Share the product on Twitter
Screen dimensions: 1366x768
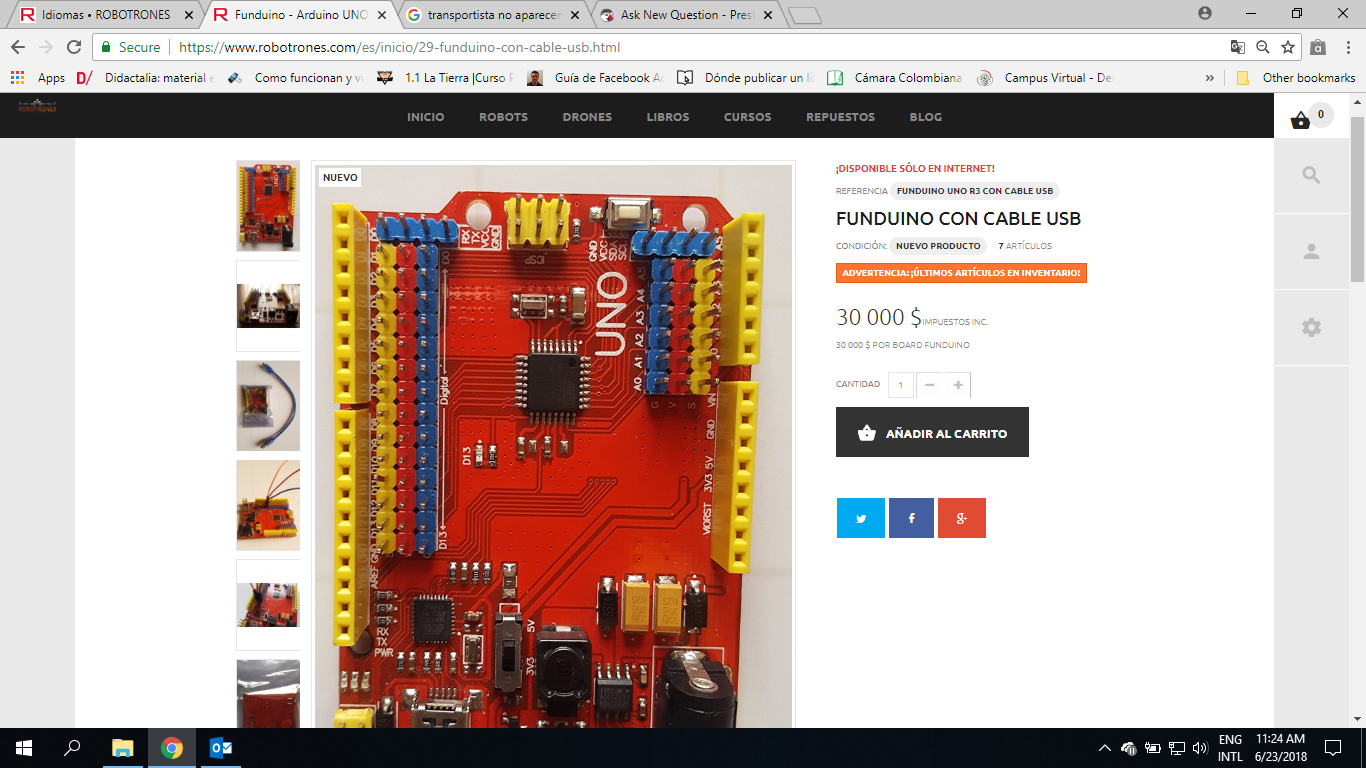point(861,518)
